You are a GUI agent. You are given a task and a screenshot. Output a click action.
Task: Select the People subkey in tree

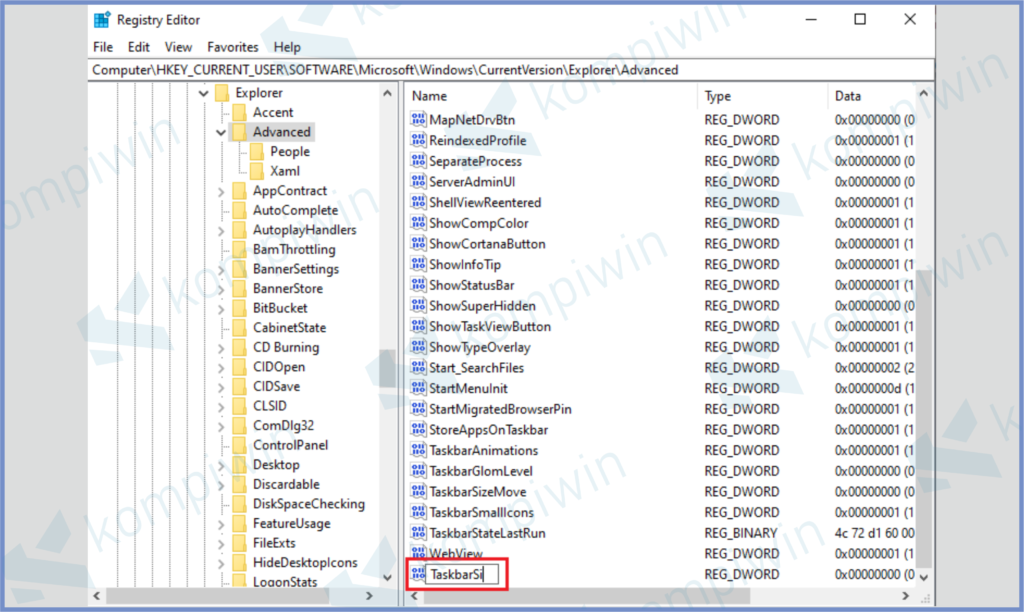pos(289,152)
